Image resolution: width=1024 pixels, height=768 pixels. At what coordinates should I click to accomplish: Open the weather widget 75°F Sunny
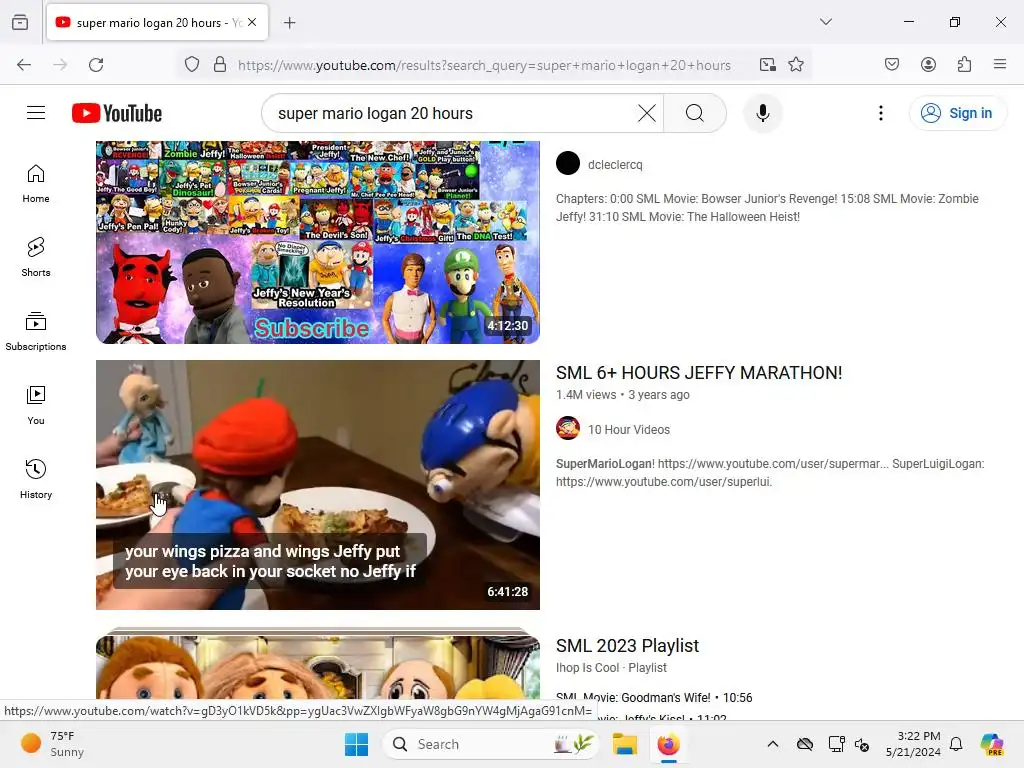pos(52,744)
